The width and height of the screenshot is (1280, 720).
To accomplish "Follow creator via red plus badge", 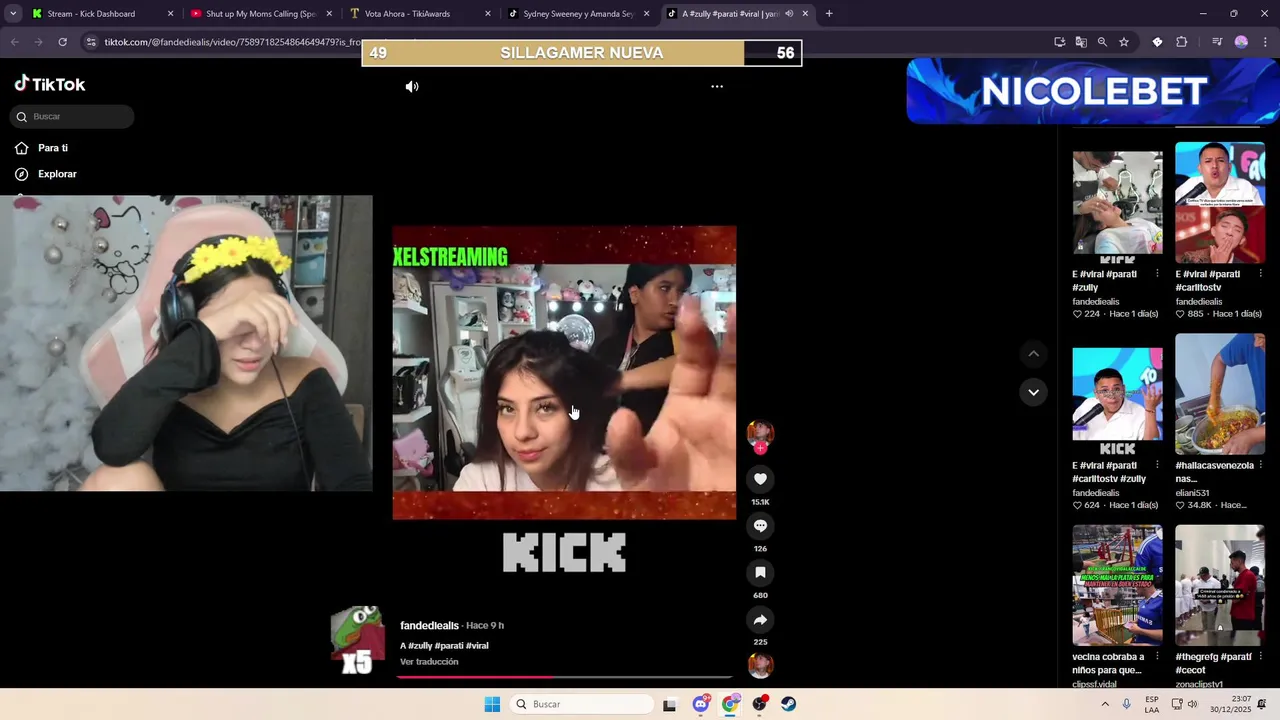I will tap(760, 448).
